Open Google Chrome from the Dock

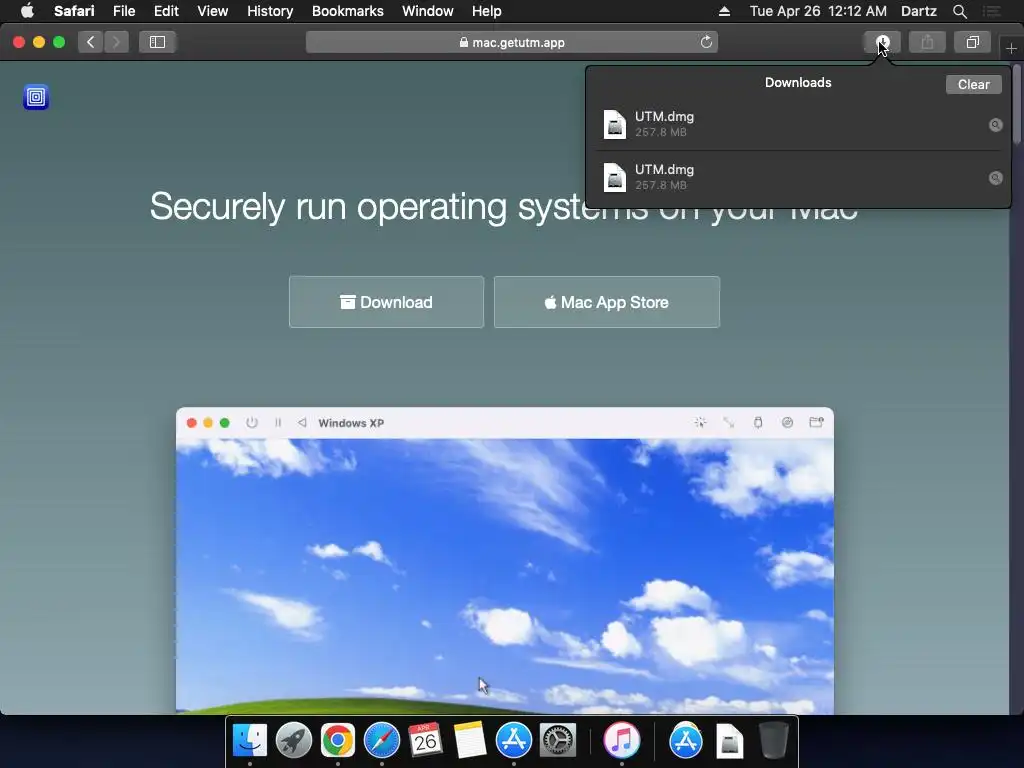[x=338, y=740]
